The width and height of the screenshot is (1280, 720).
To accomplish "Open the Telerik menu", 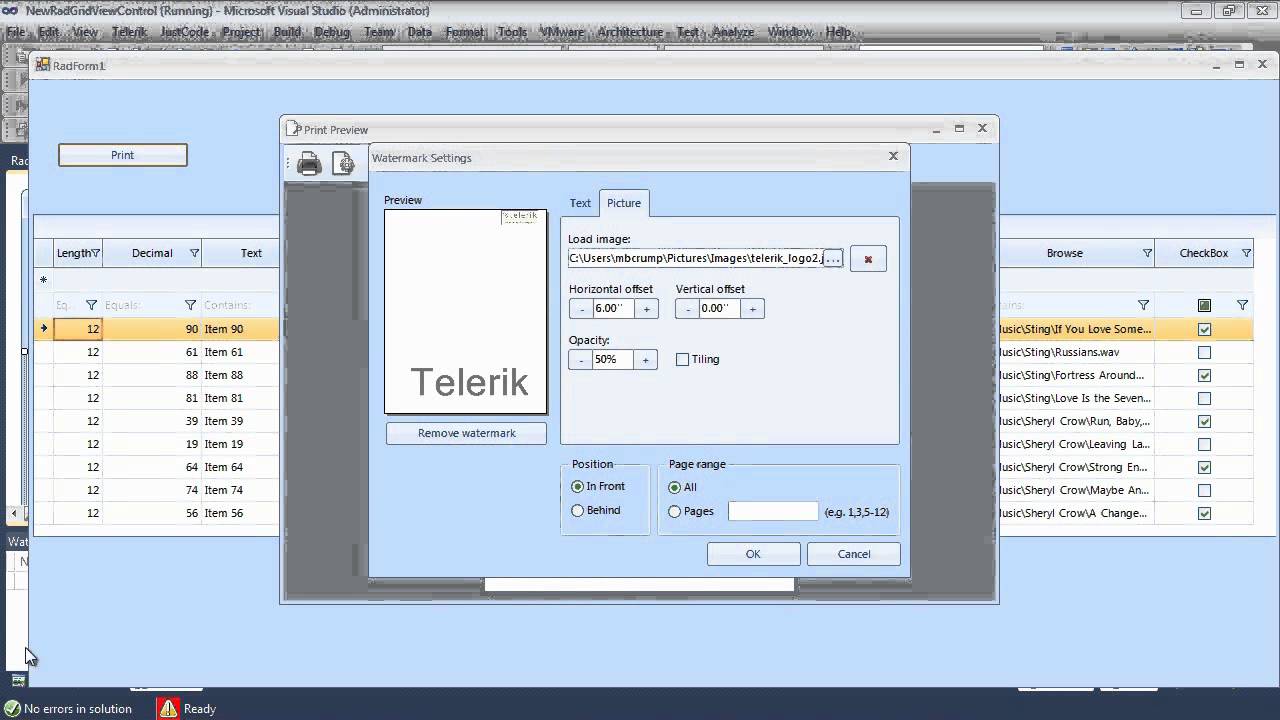I will tap(129, 32).
